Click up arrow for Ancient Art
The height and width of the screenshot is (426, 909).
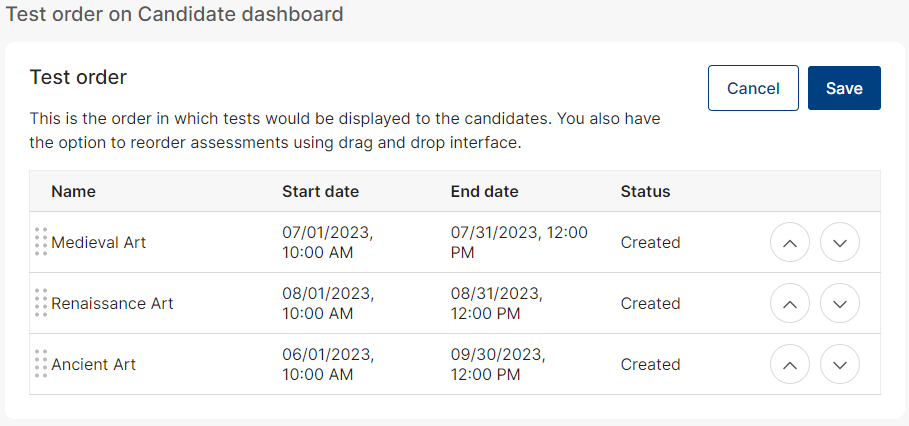(790, 364)
